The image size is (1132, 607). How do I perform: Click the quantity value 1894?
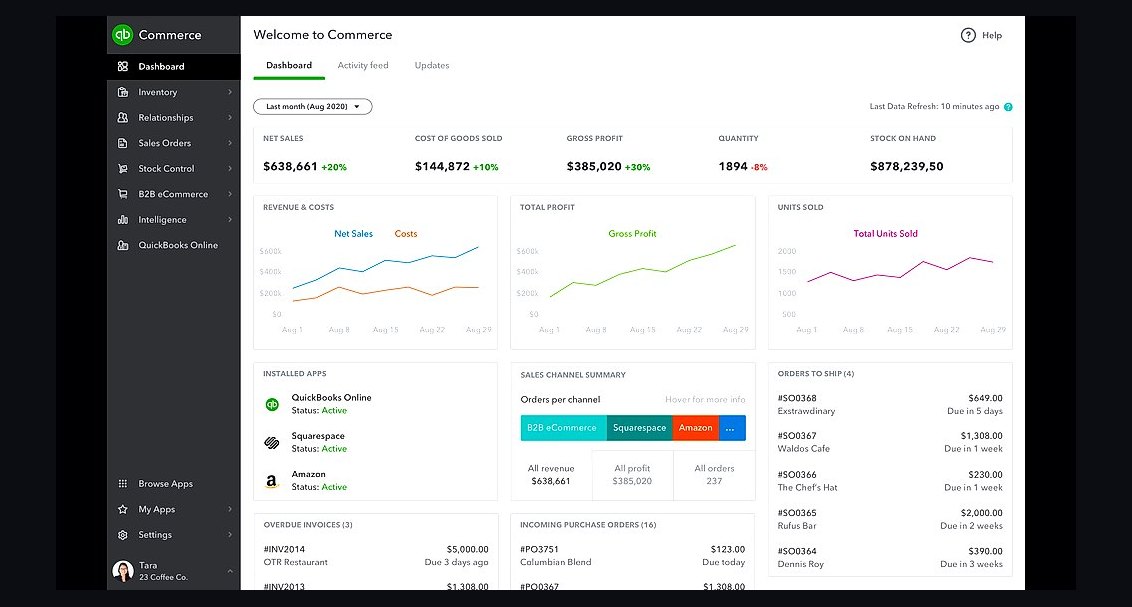pyautogui.click(x=733, y=167)
